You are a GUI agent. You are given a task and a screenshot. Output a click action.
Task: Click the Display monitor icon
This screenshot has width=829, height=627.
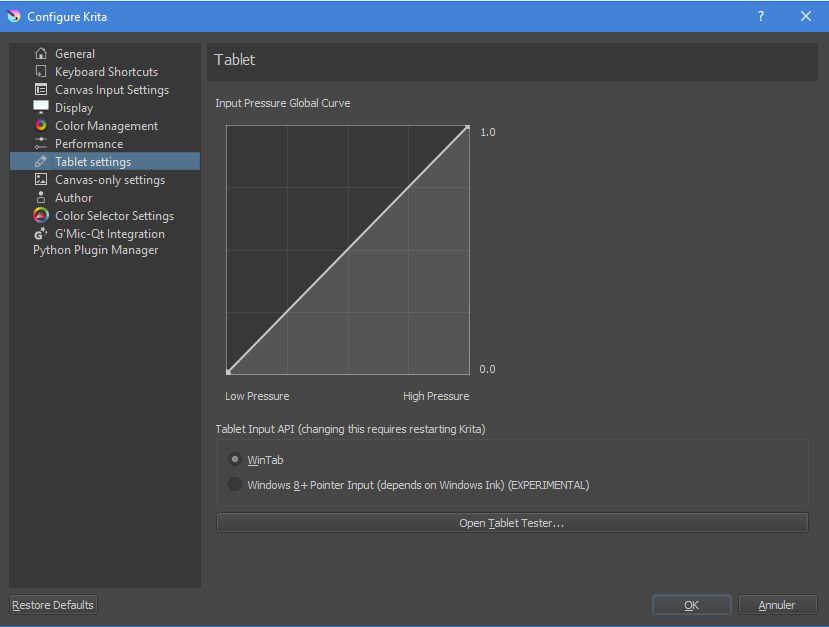pyautogui.click(x=41, y=107)
